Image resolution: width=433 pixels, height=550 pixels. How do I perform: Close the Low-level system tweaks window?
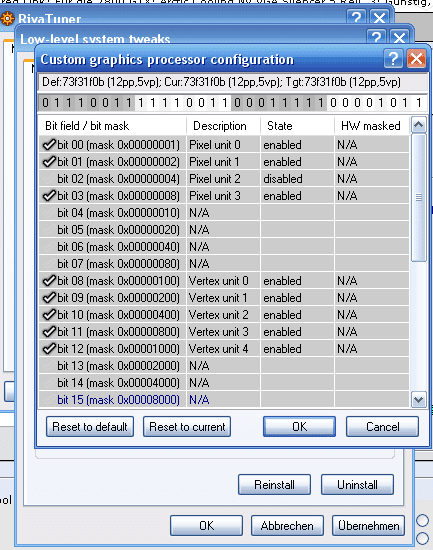(x=399, y=37)
